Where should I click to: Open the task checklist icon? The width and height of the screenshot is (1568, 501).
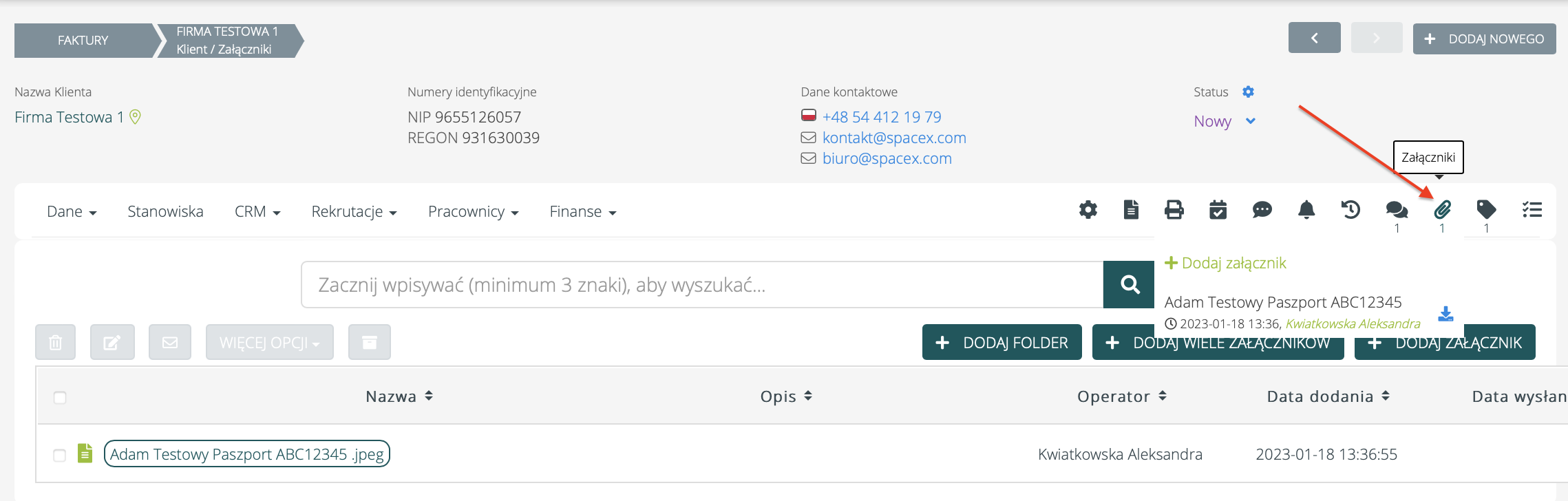1532,210
